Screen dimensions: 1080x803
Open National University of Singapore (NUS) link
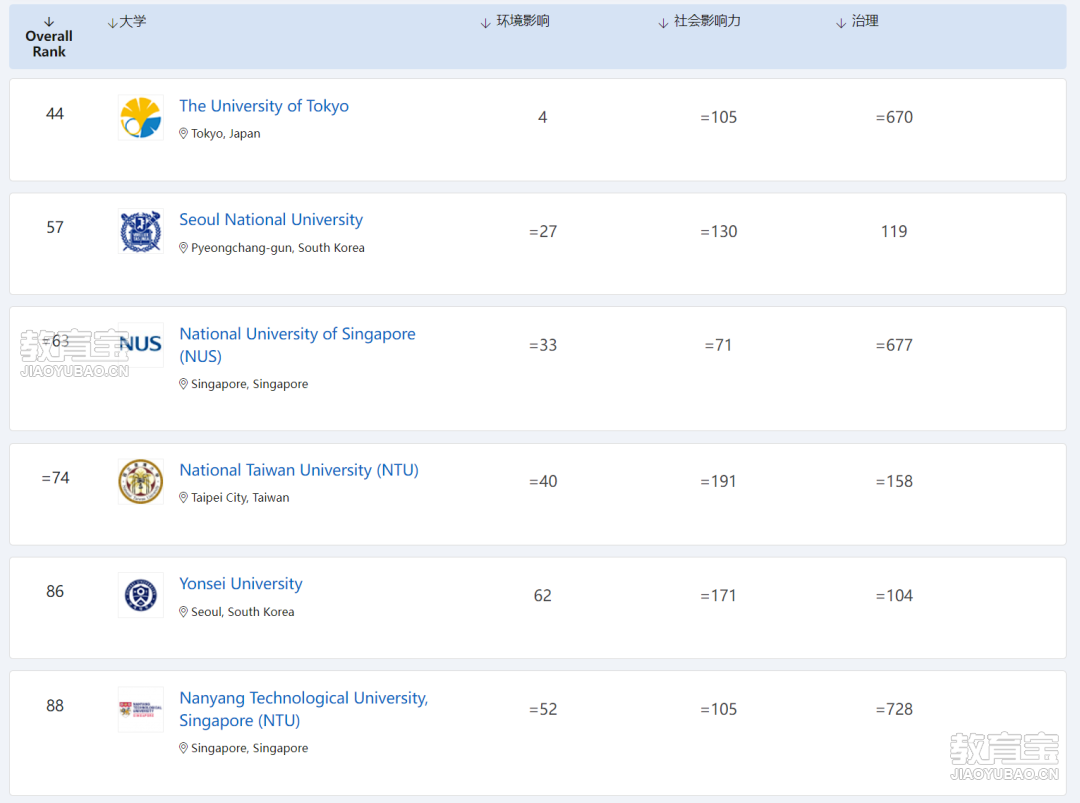pos(298,345)
